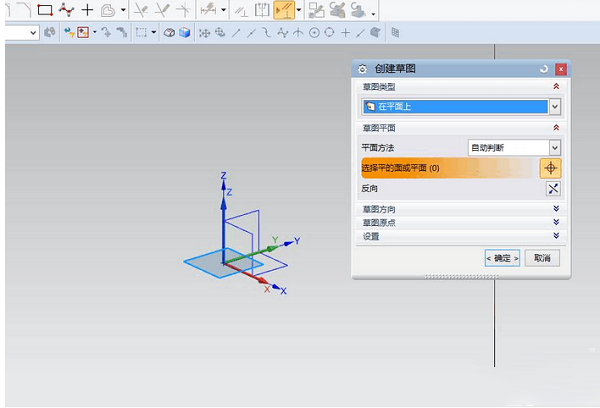Viewport: 600px width, 408px height.
Task: Click the specify plane crosshair icon
Action: 550,168
